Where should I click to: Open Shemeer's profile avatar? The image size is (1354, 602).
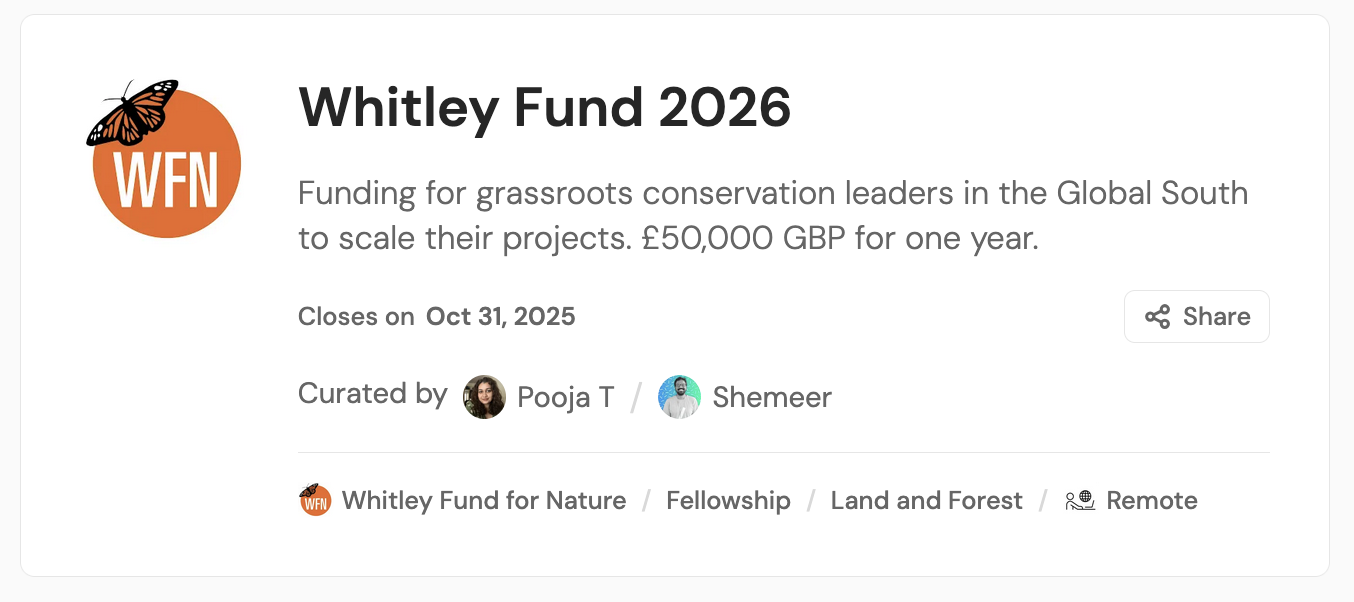(679, 397)
